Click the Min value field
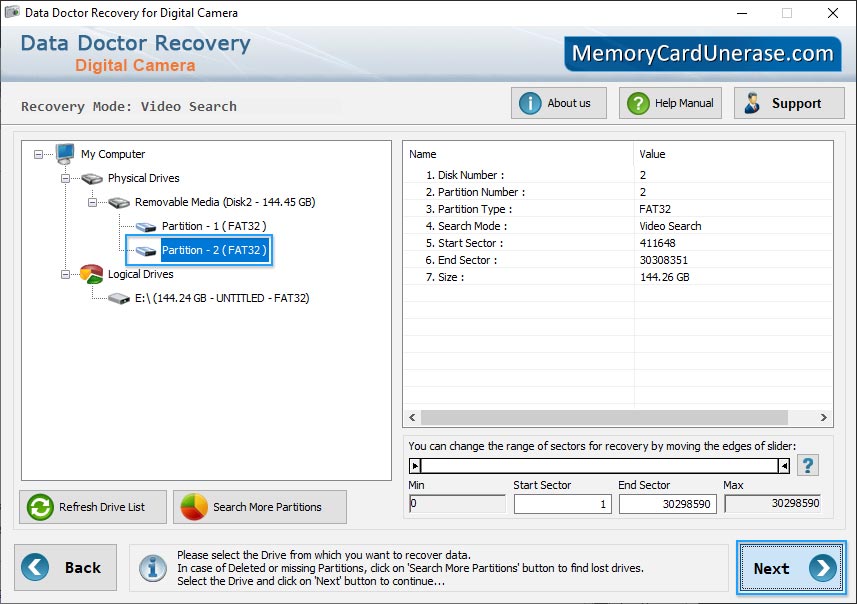The height and width of the screenshot is (604, 857). click(457, 503)
